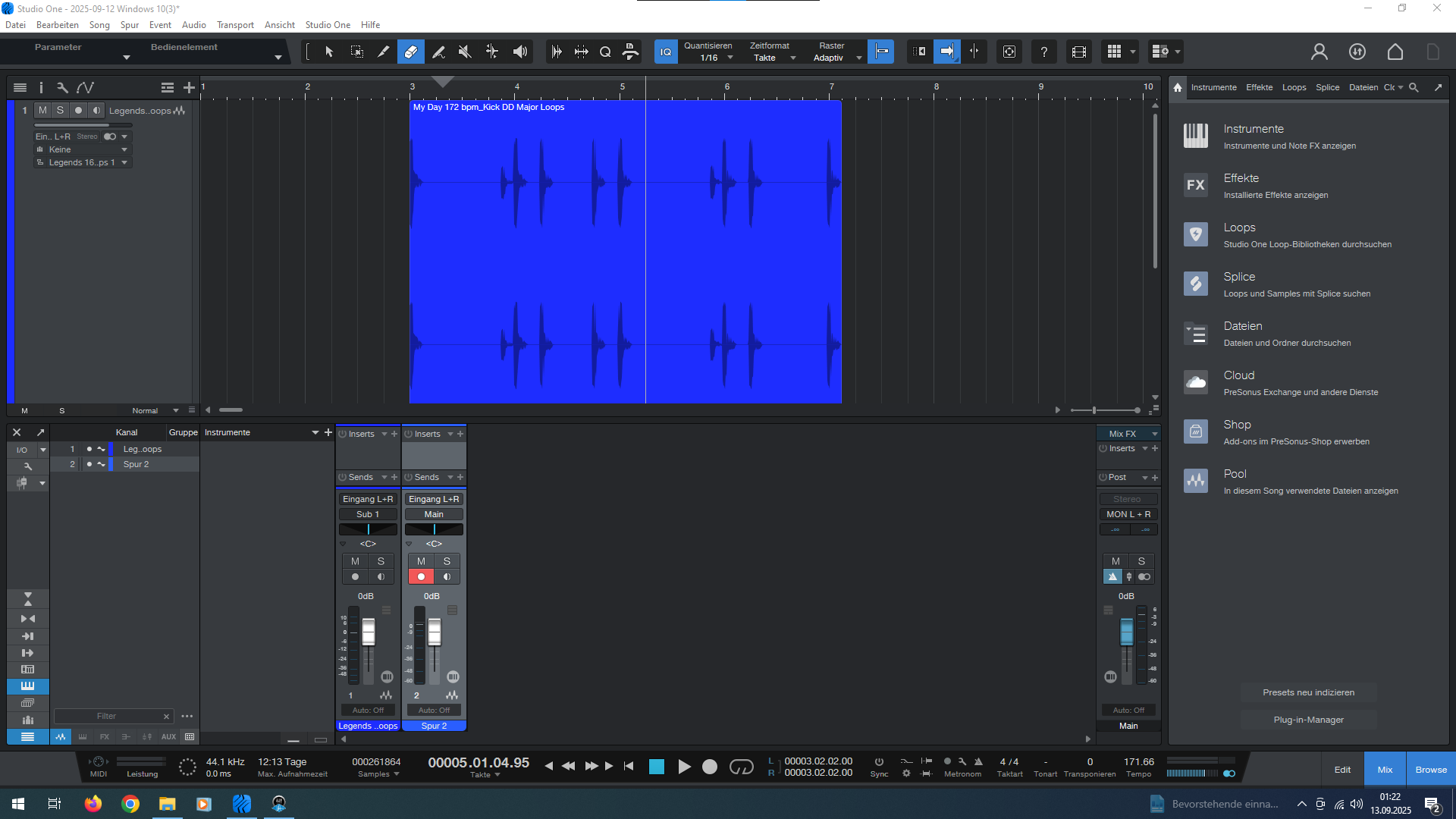Screen dimensions: 1456x819
Task: Open the Transport menu
Action: [235, 25]
